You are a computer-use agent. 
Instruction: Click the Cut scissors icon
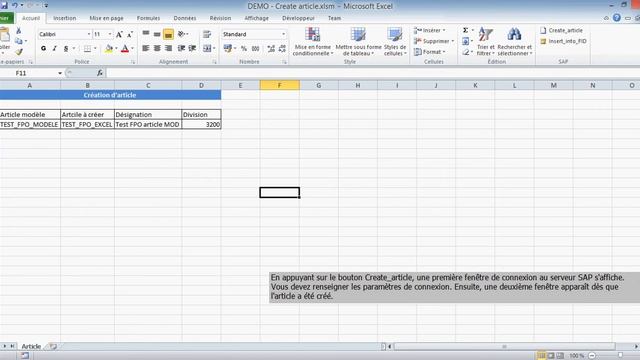tap(18, 31)
